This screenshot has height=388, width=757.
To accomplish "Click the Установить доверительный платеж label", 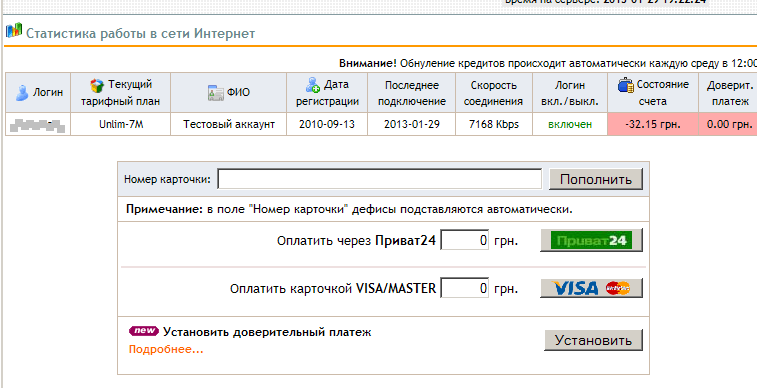I will [x=267, y=332].
